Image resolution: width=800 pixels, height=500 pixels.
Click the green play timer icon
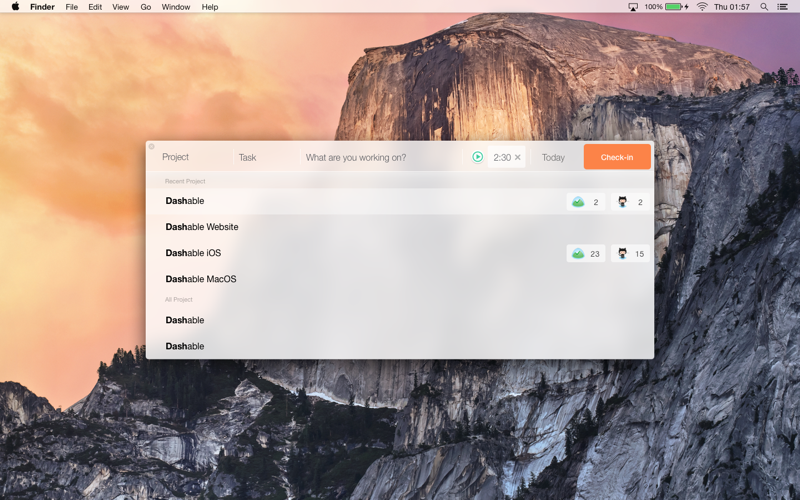pyautogui.click(x=477, y=157)
